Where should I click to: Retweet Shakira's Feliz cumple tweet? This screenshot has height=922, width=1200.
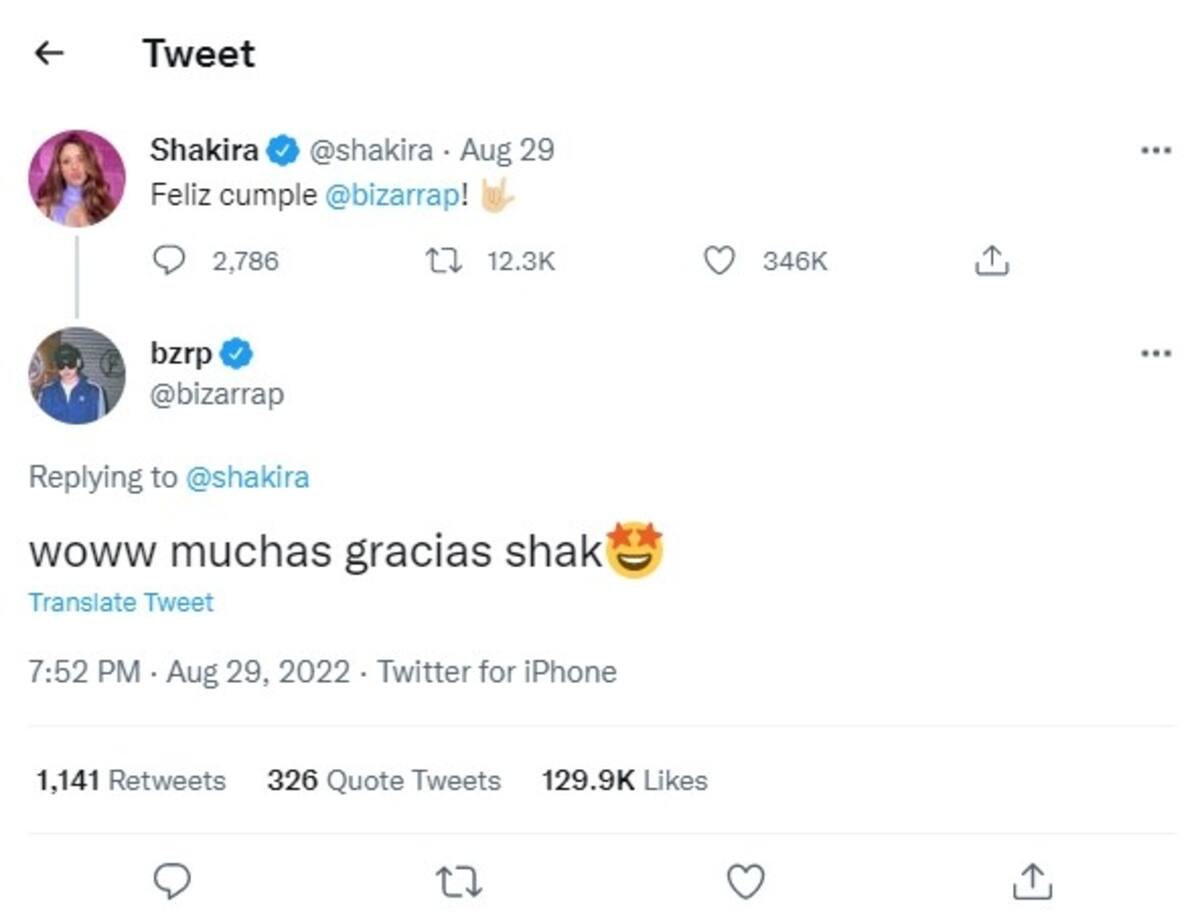(x=443, y=261)
